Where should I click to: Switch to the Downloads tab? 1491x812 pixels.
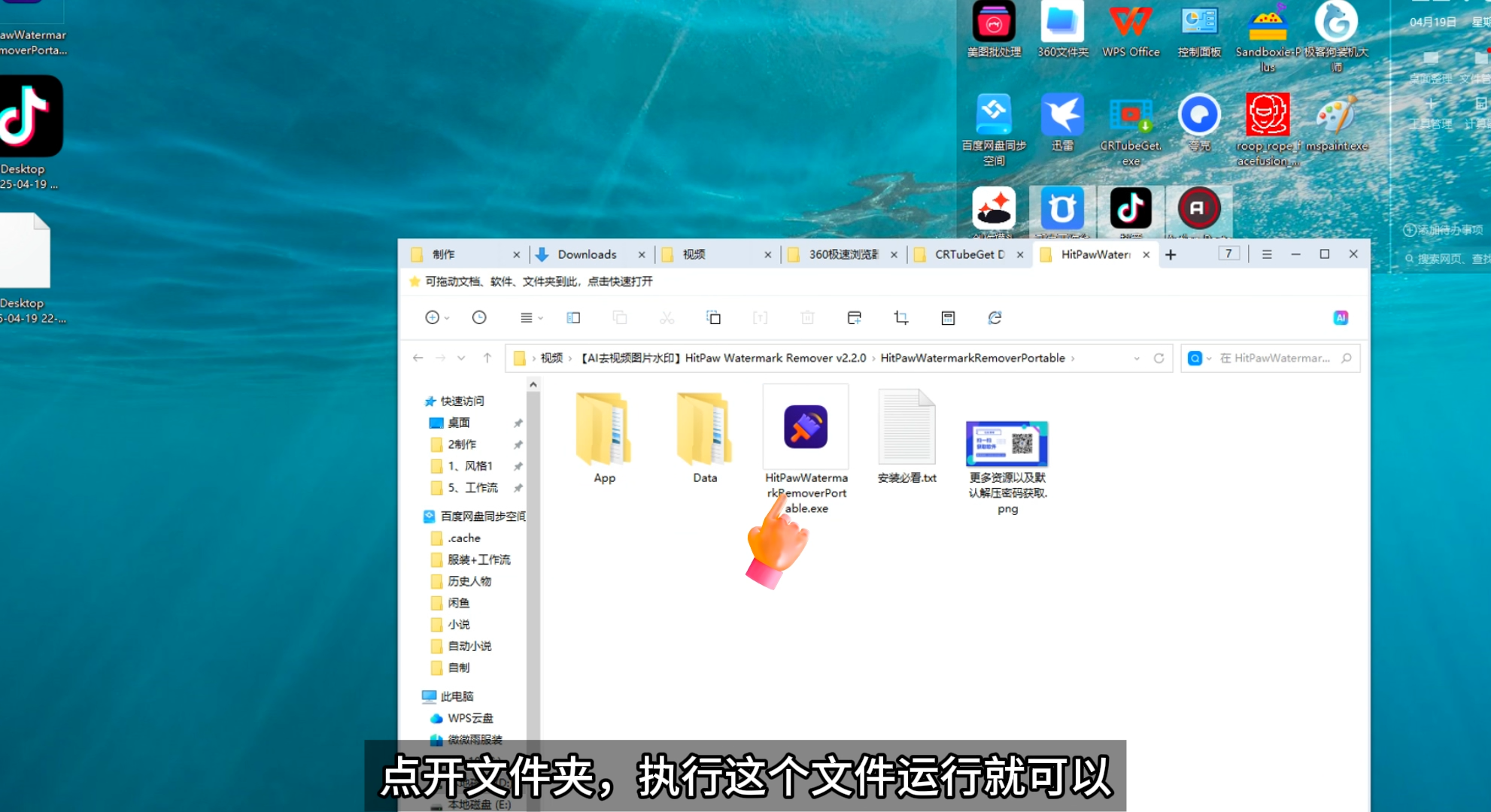(587, 255)
